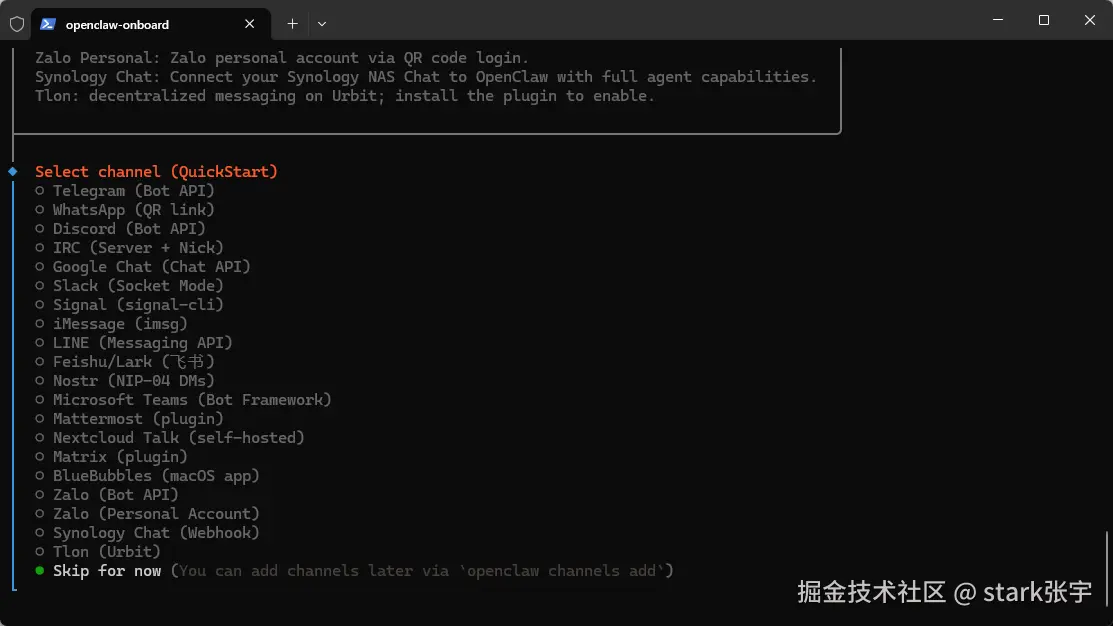Viewport: 1113px width, 626px height.
Task: Click the PowerShell icon on openclaw-onboard tab
Action: tap(48, 24)
